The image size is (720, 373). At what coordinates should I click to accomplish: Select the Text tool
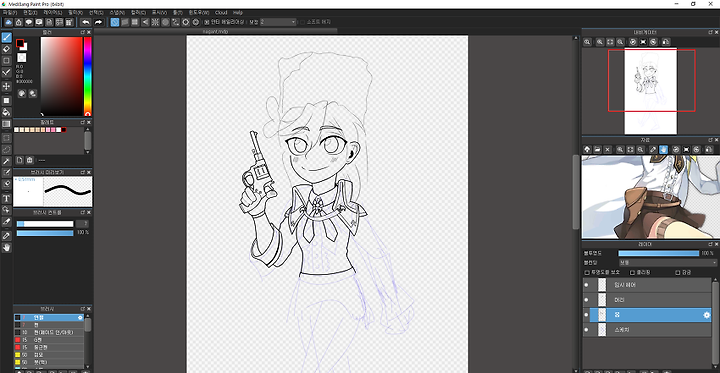(x=6, y=198)
